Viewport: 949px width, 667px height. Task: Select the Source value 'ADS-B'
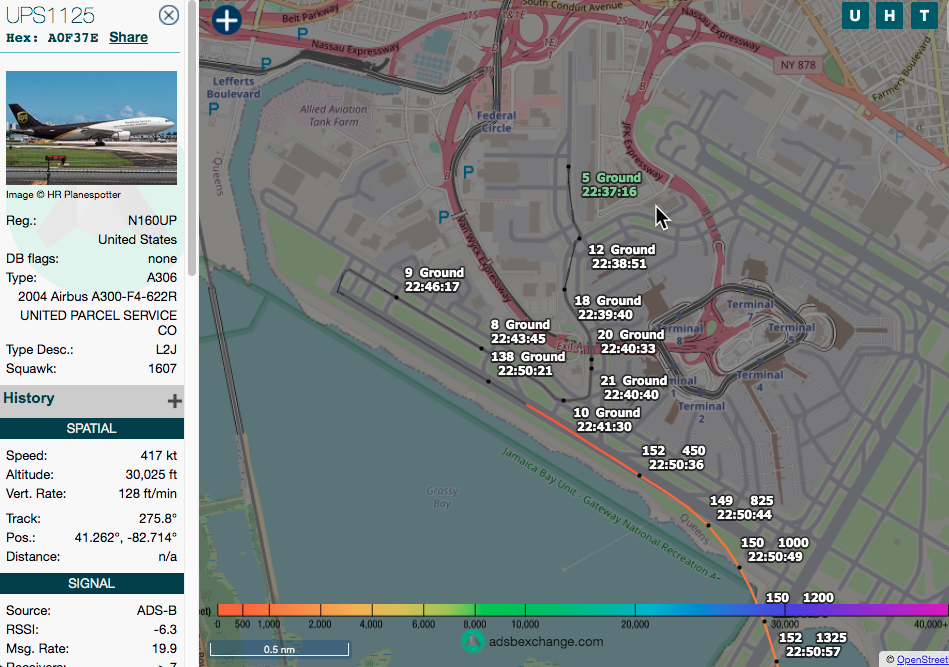[157, 611]
